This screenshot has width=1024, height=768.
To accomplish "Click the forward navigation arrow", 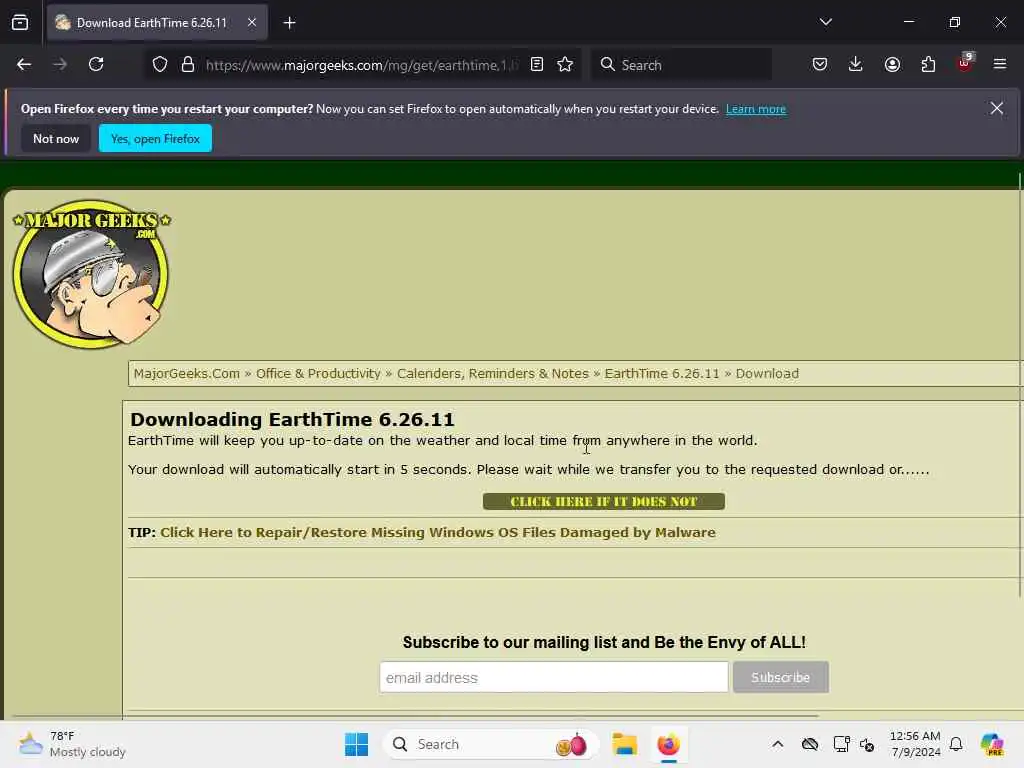I will click(60, 65).
